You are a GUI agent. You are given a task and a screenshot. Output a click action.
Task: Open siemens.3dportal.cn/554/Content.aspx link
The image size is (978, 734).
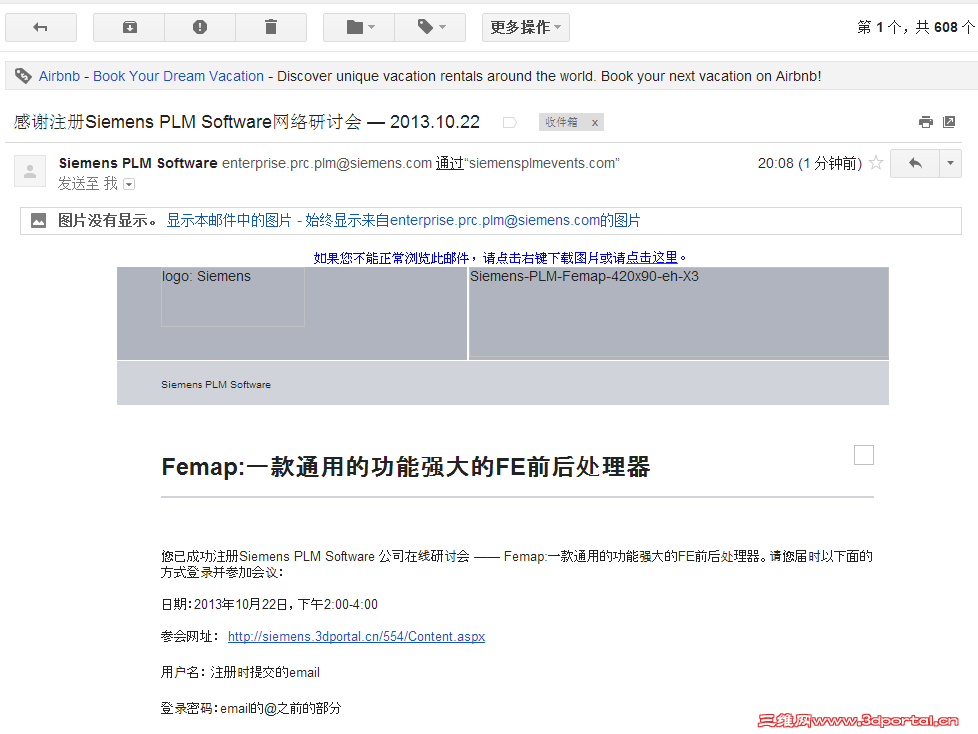(356, 637)
